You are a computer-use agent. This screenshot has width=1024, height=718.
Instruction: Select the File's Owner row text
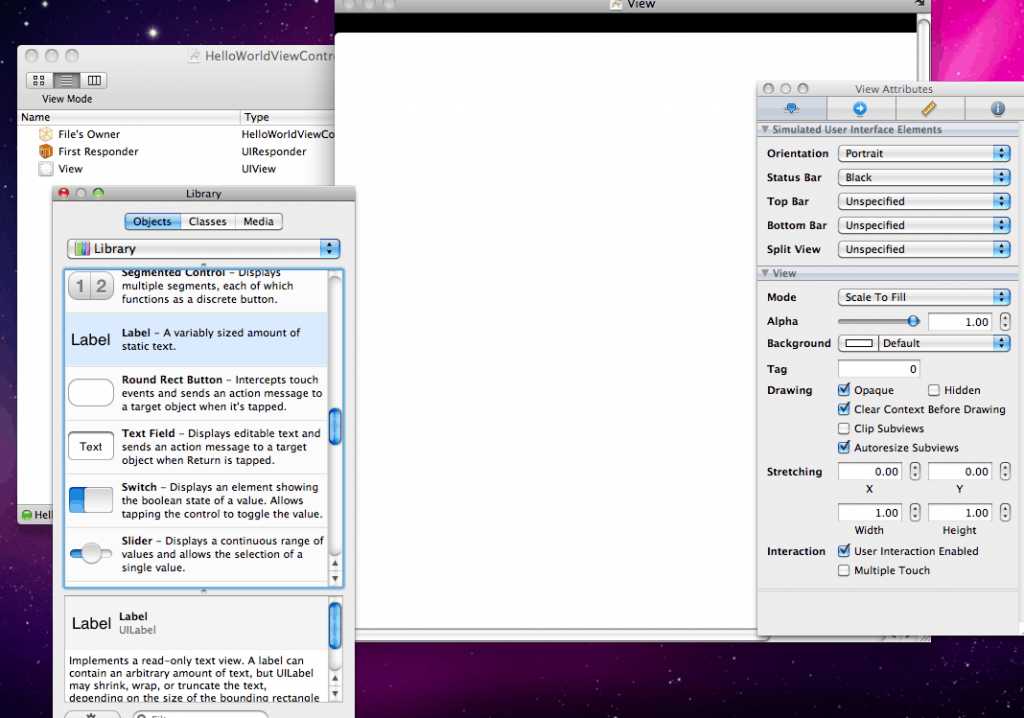coord(89,134)
